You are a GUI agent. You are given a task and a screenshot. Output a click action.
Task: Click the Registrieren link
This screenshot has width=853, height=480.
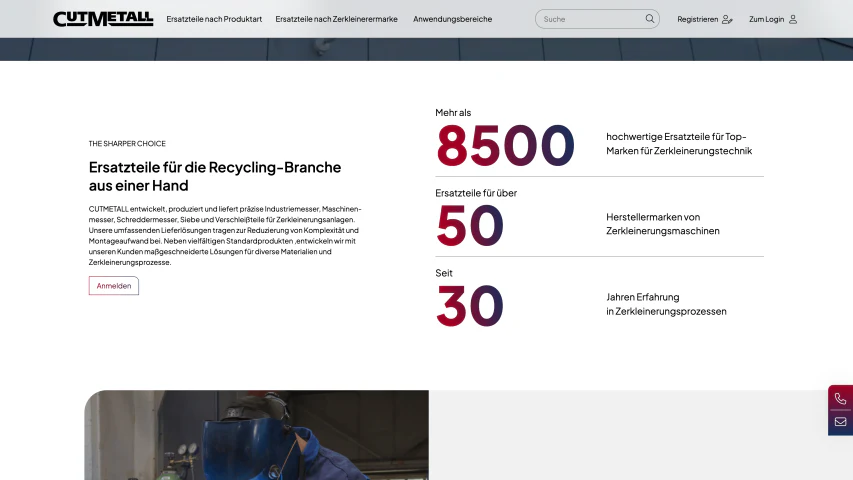pyautogui.click(x=697, y=19)
